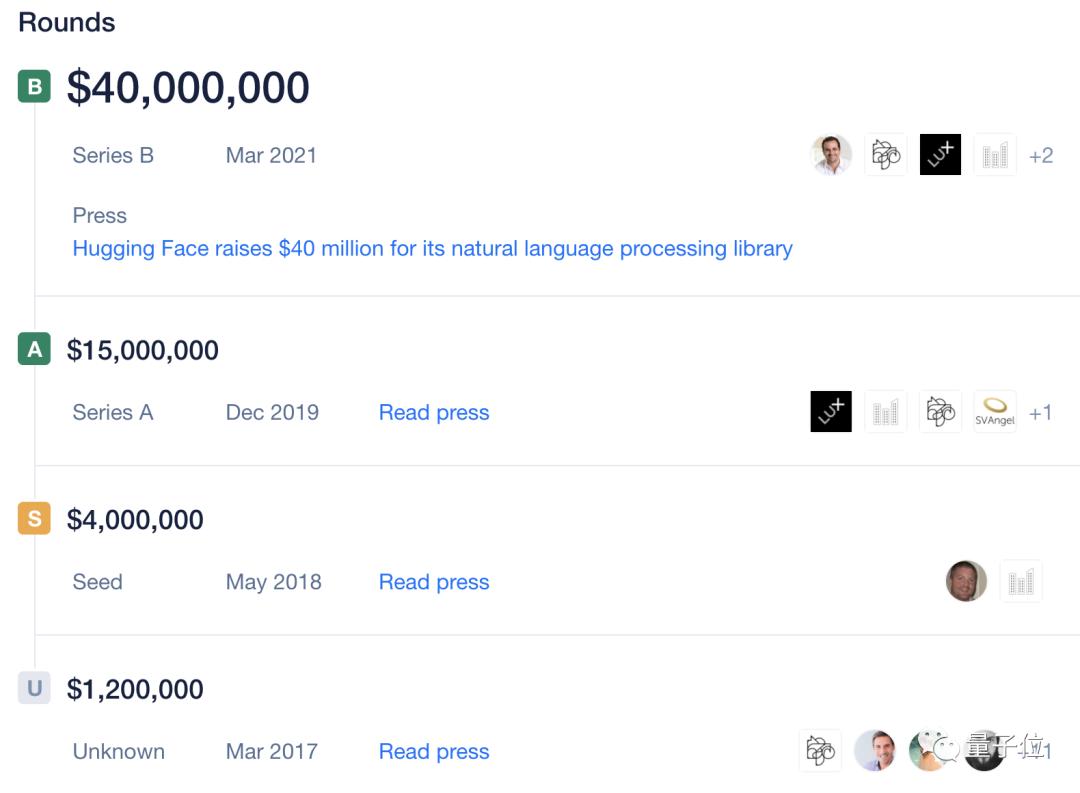Click the orange Seed round badge
Viewport: 1080px width, 793px height.
point(34,519)
